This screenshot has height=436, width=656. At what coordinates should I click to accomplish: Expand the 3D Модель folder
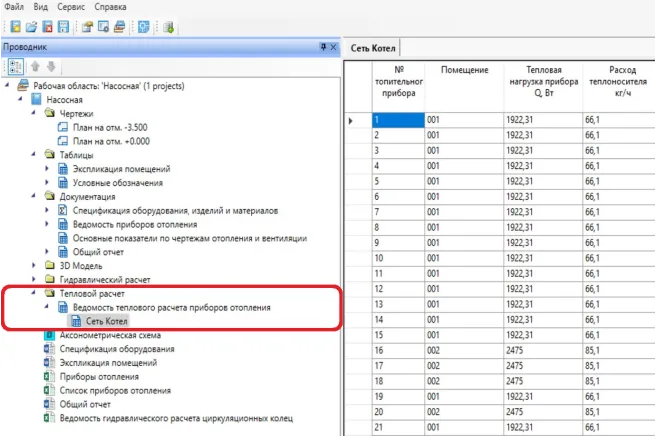click(33, 265)
